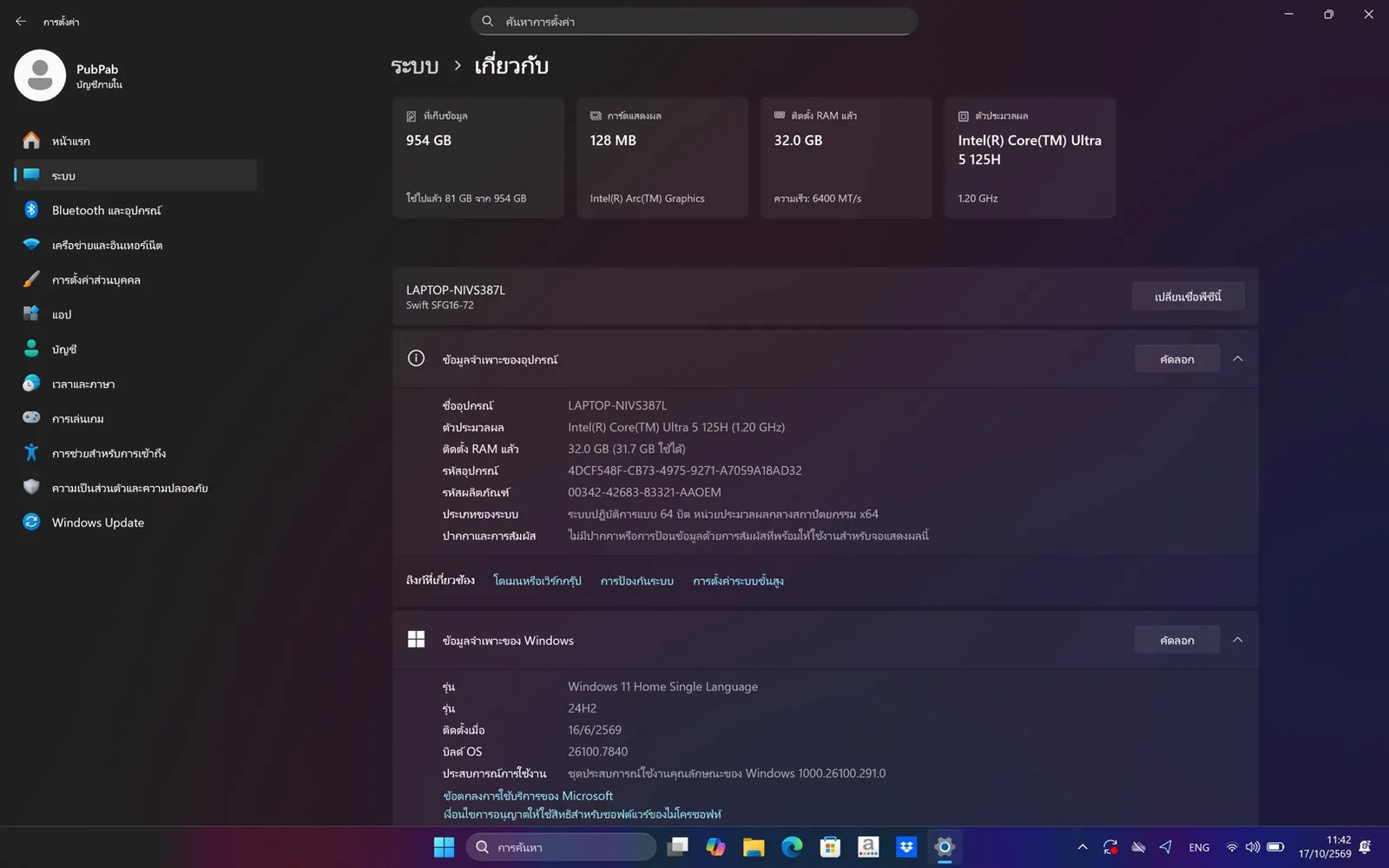
Task: Copy Windows specifications with คัดลอก button
Action: point(1177,641)
